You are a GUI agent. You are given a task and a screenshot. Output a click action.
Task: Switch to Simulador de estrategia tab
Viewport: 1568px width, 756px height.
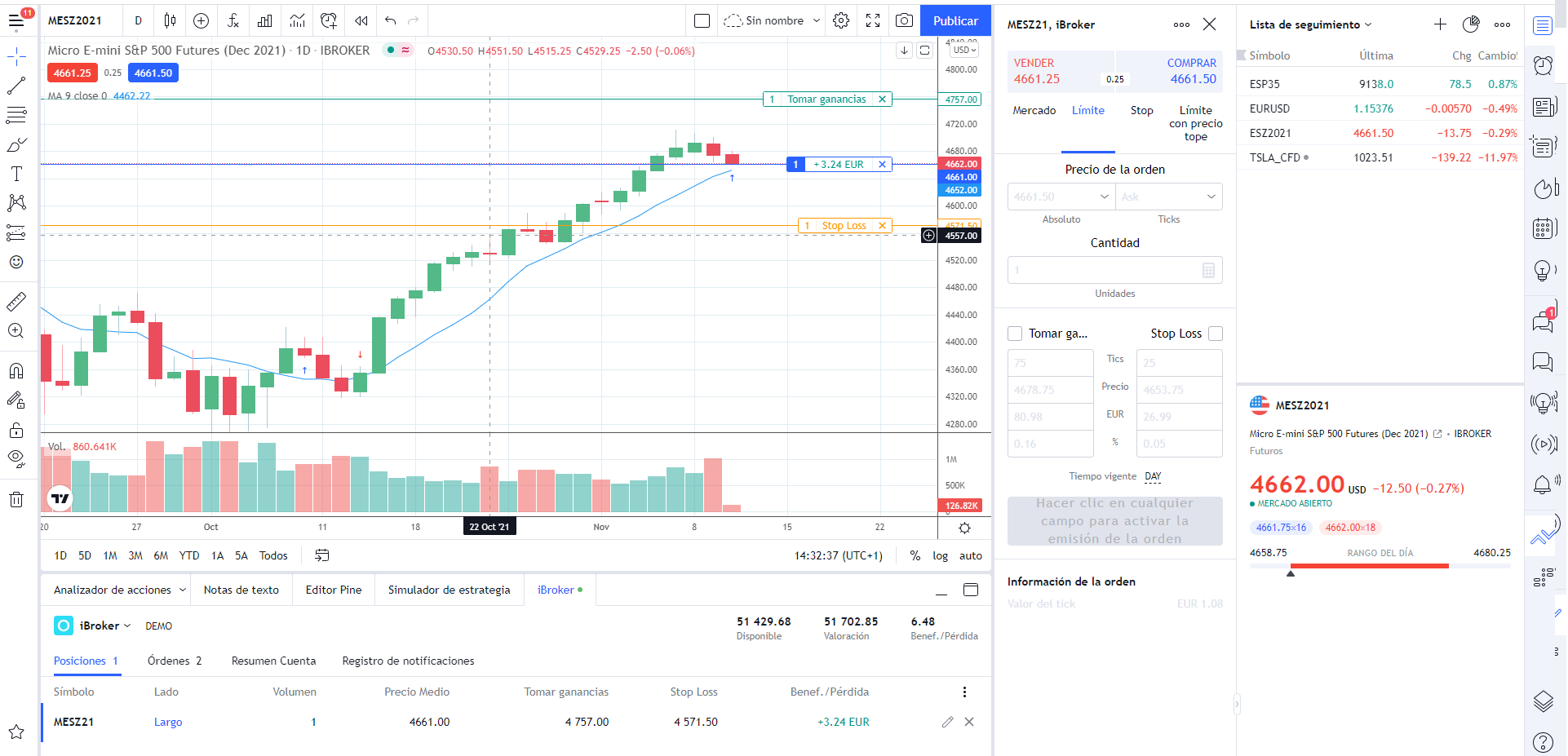point(449,590)
